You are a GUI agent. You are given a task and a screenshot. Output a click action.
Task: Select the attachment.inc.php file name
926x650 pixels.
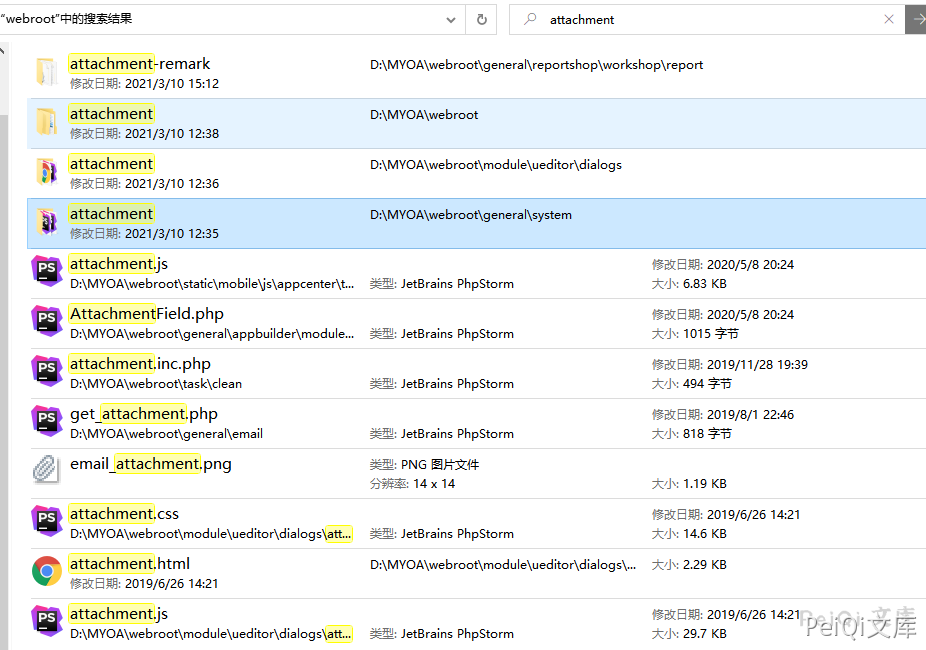pyautogui.click(x=140, y=364)
